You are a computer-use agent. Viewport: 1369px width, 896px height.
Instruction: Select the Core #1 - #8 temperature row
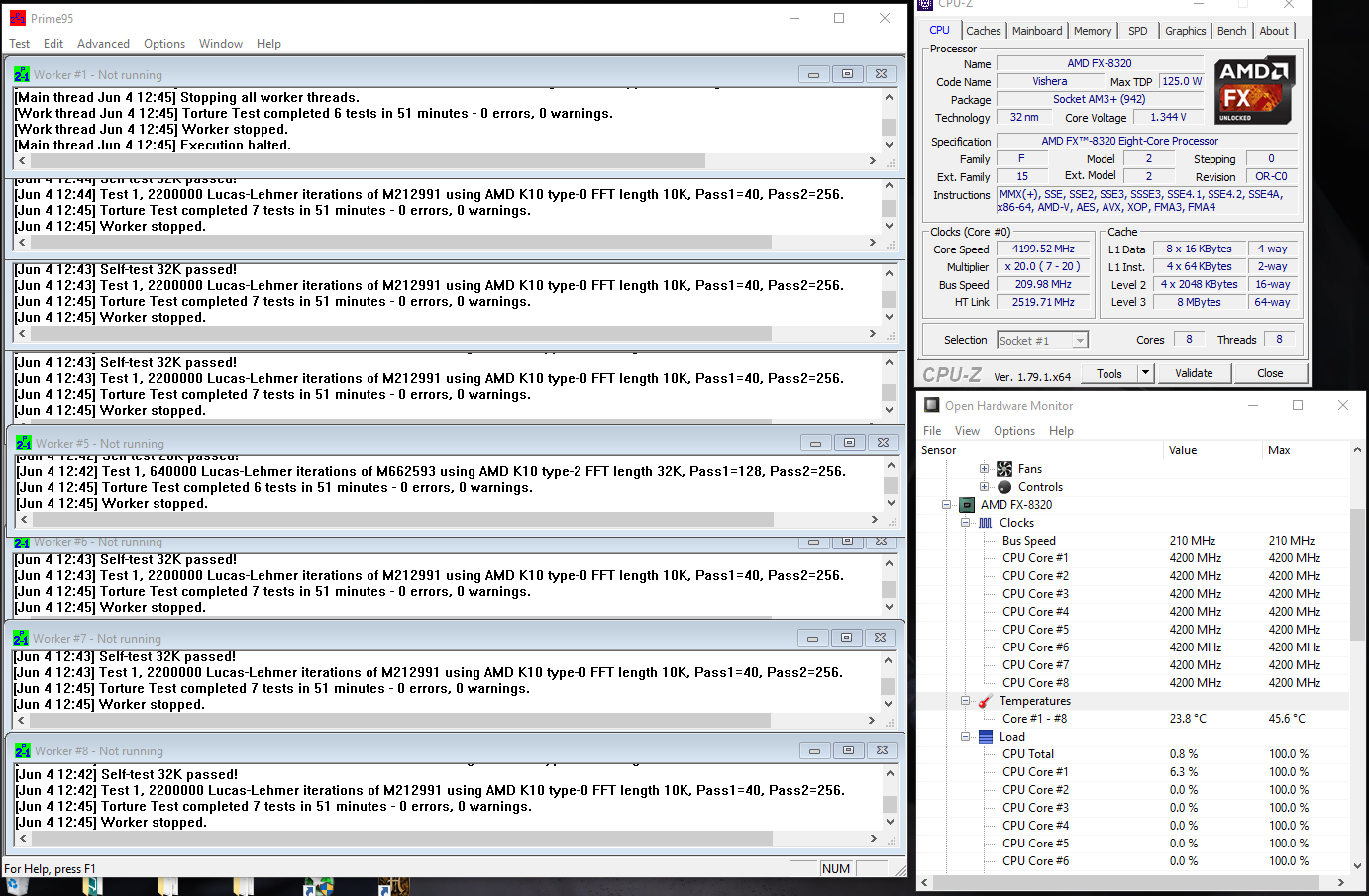tap(1133, 719)
